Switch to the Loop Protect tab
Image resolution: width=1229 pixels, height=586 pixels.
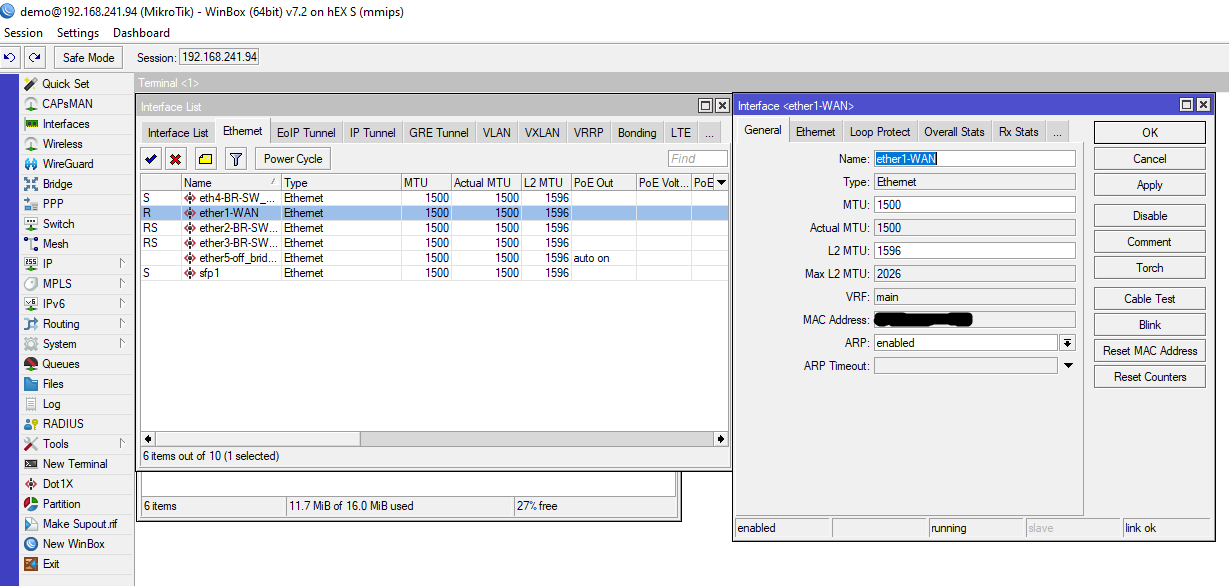[x=879, y=130]
